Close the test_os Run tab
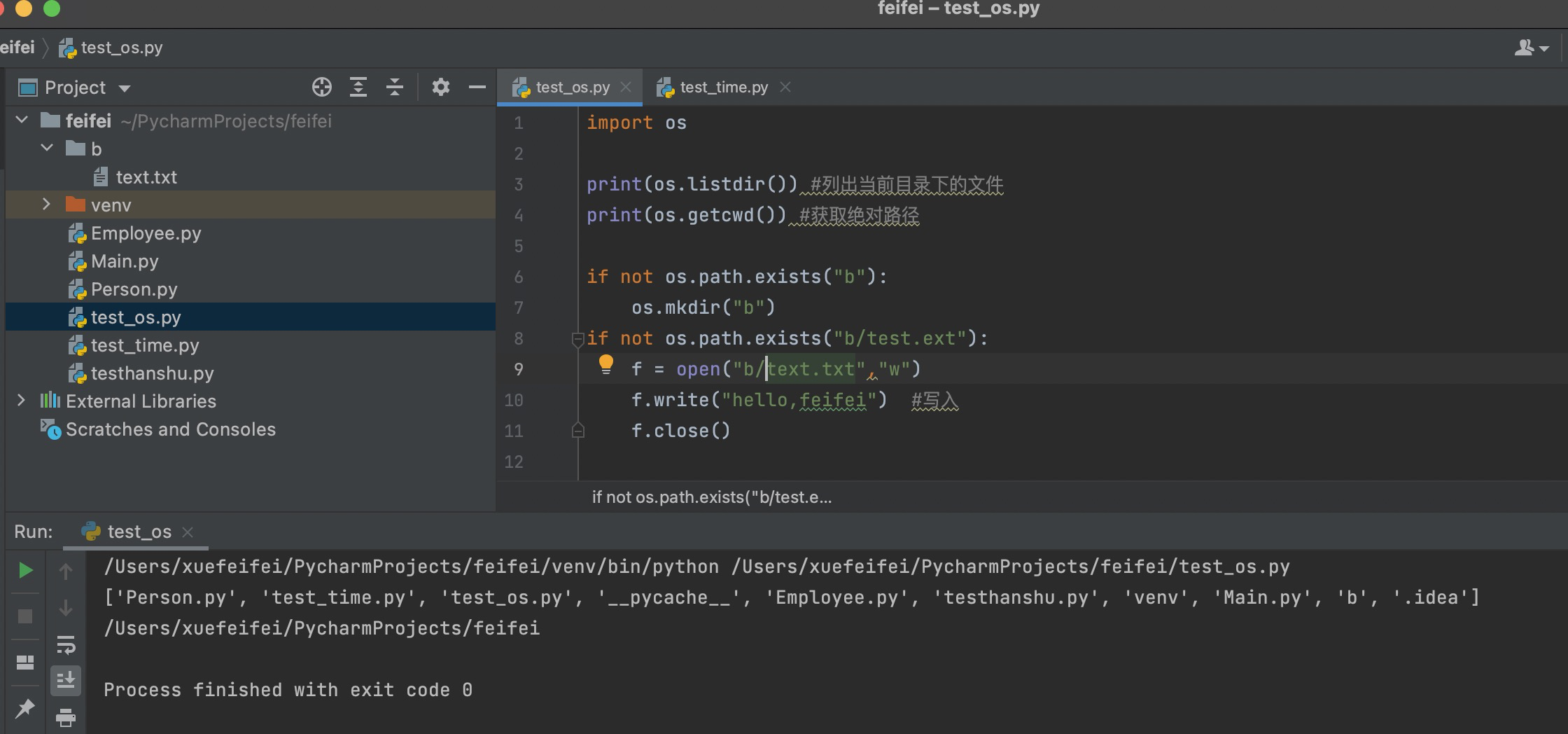Screen dimensions: 1568x734 tap(188, 532)
